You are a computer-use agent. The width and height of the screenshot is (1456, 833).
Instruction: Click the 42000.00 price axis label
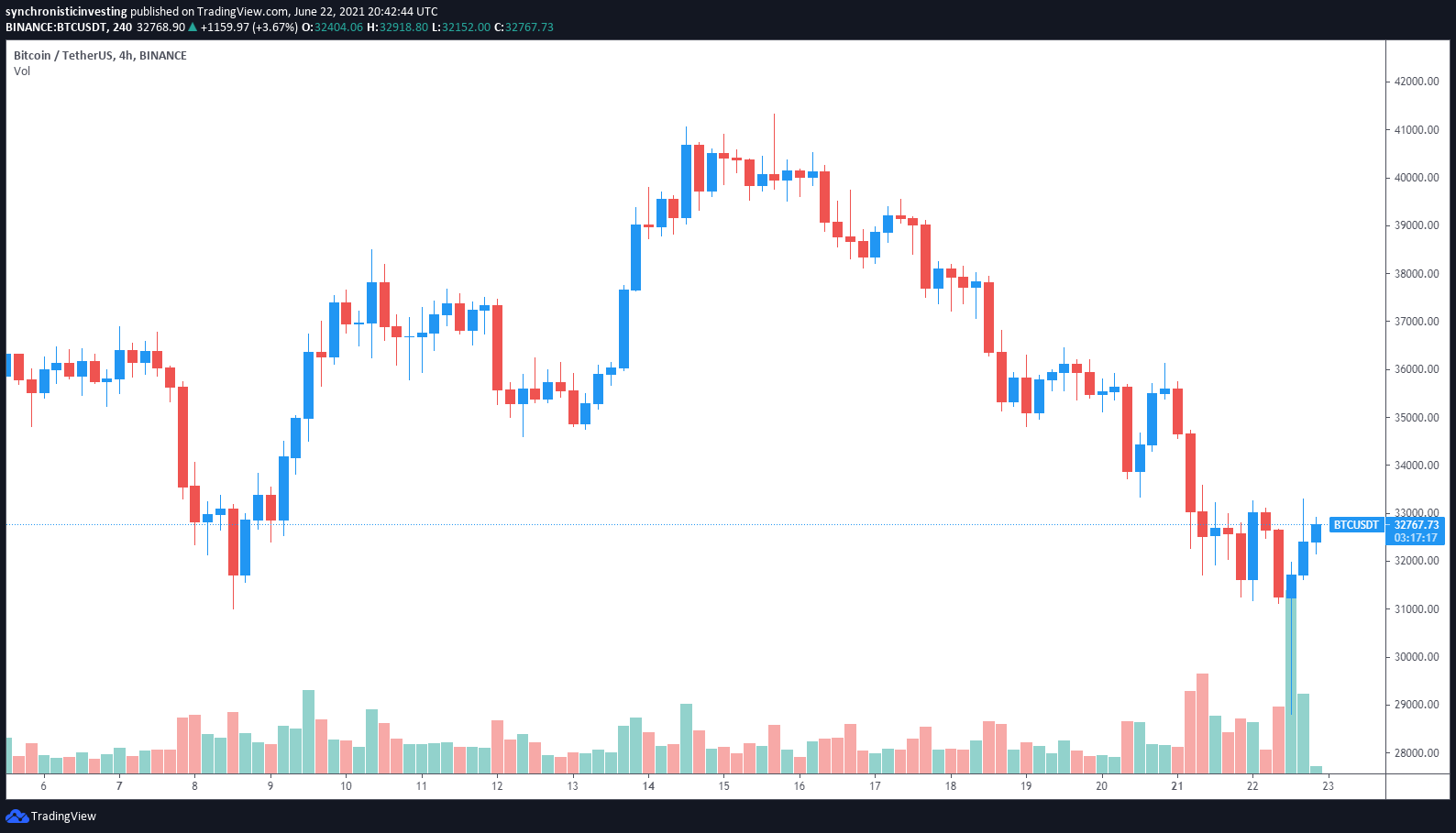(1416, 82)
